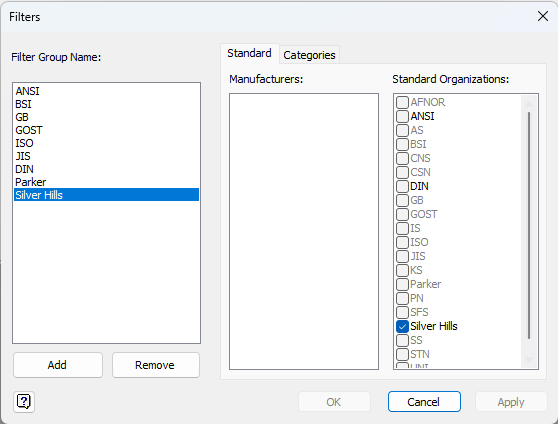Check the Parker organization checkbox
This screenshot has width=558, height=424.
[x=402, y=284]
